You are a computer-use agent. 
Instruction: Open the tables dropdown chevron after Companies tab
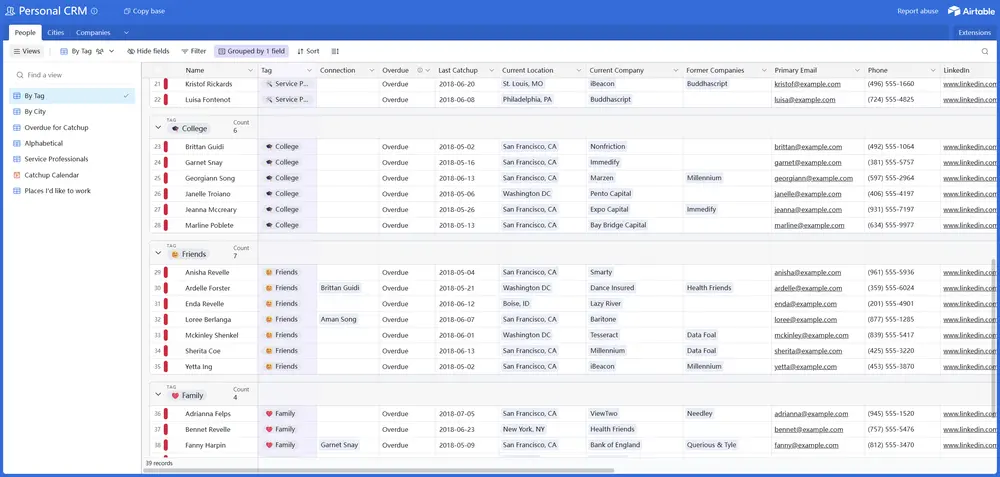126,33
